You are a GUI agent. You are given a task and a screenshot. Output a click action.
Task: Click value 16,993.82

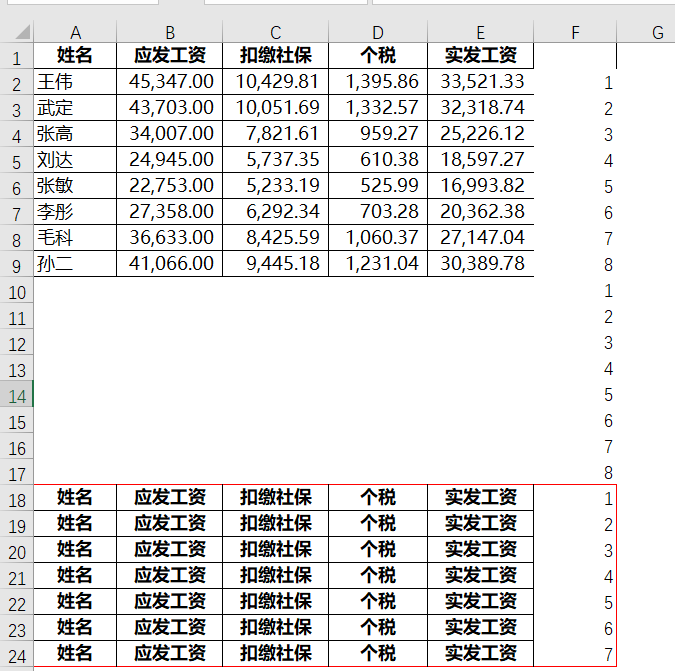pyautogui.click(x=480, y=186)
